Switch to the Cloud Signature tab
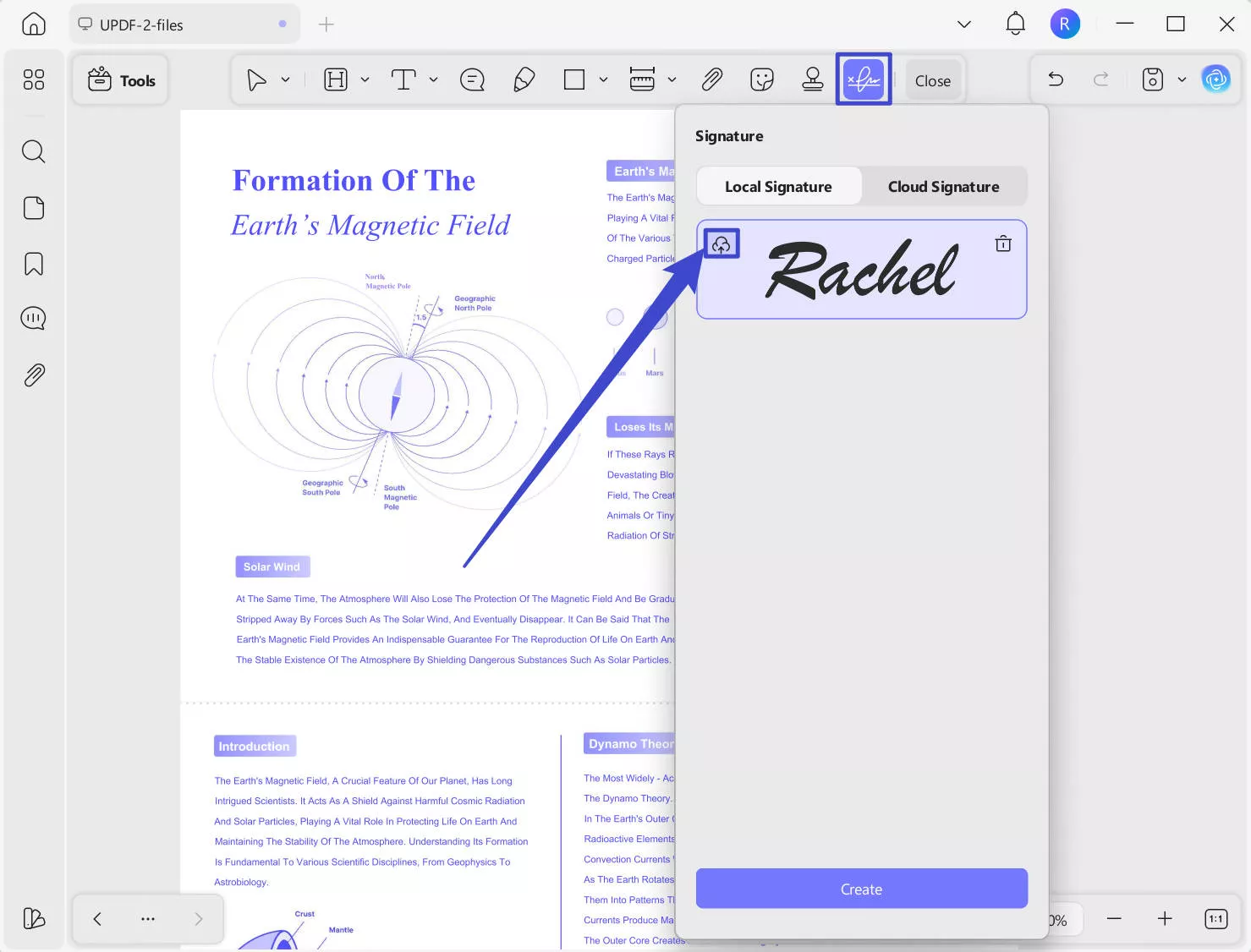 pos(944,187)
